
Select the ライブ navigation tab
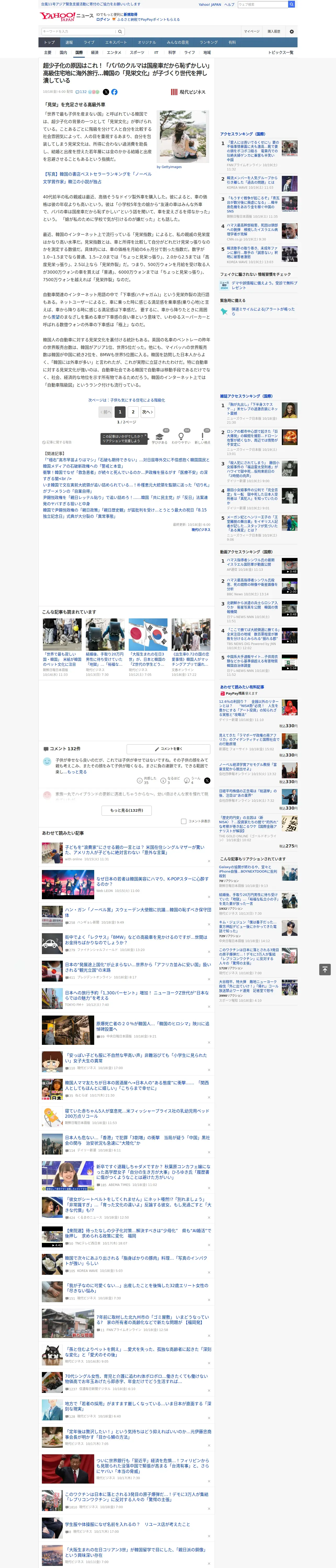pyautogui.click(x=89, y=43)
